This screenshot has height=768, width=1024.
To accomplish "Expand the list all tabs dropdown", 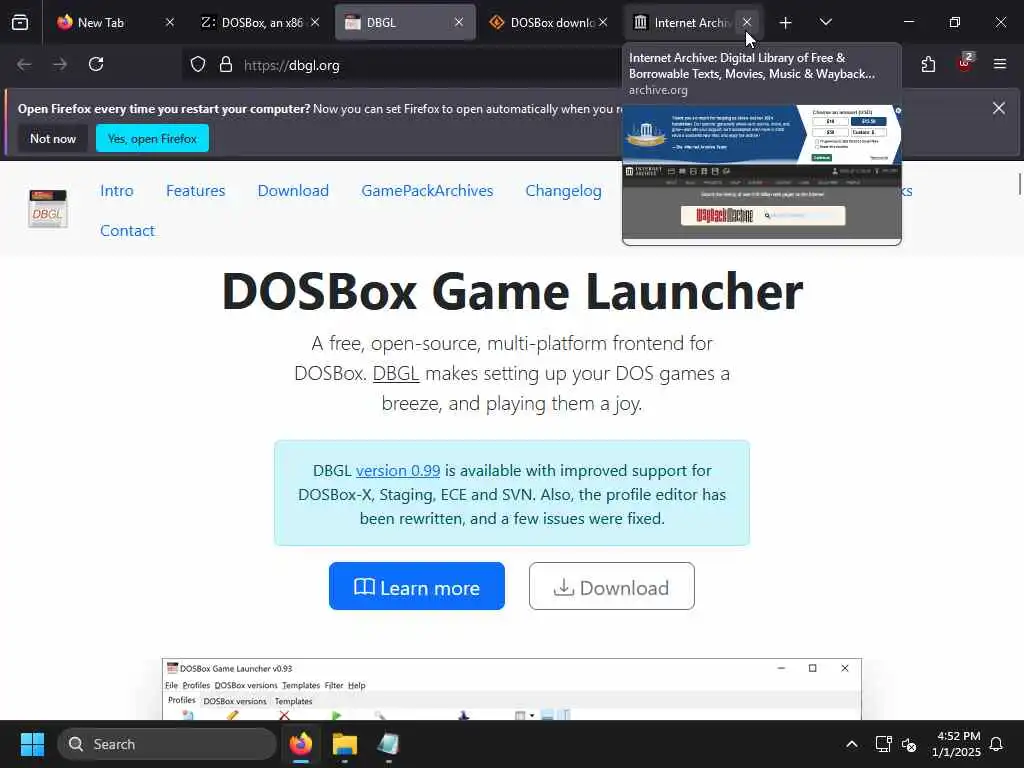I will (x=825, y=22).
